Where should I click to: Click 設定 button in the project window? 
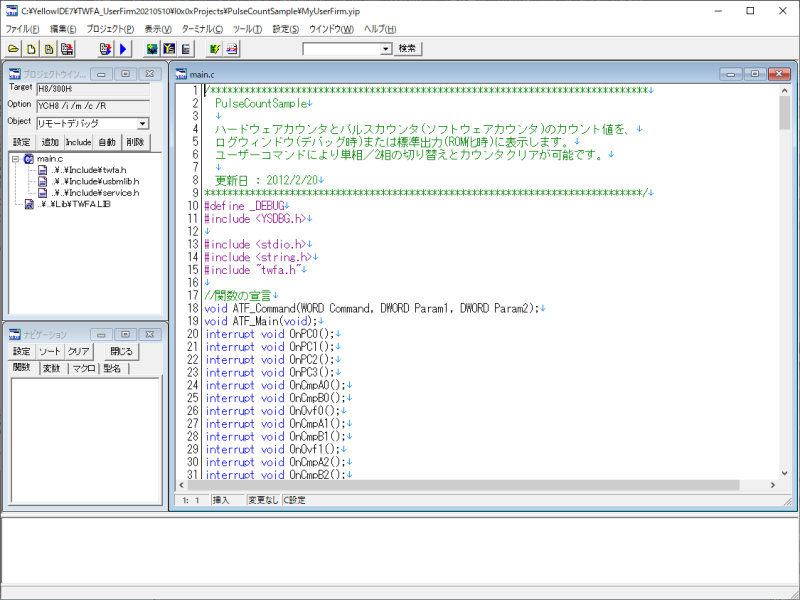click(x=21, y=142)
